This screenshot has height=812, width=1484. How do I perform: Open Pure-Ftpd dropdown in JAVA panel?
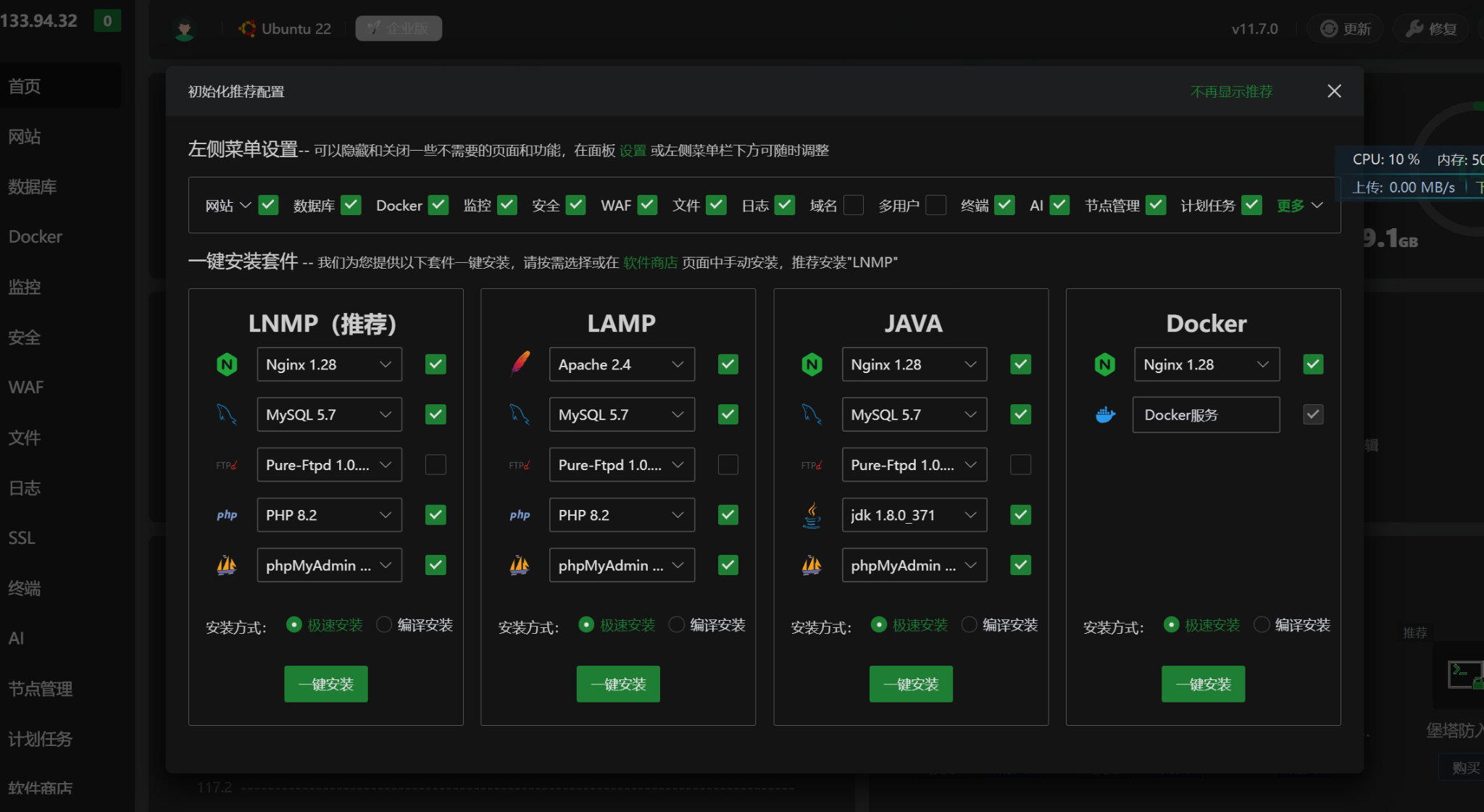[914, 465]
